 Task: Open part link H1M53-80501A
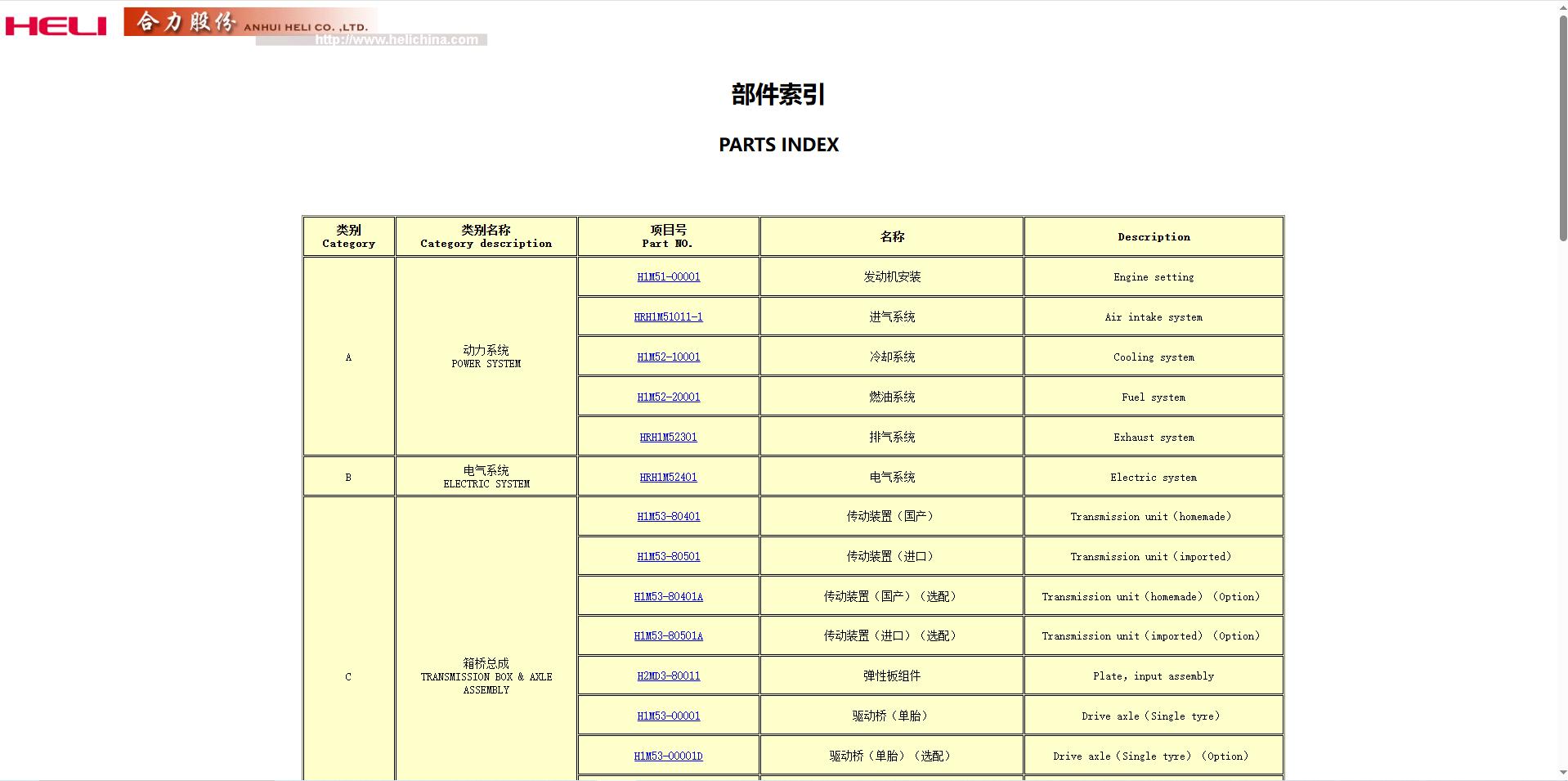pos(668,636)
